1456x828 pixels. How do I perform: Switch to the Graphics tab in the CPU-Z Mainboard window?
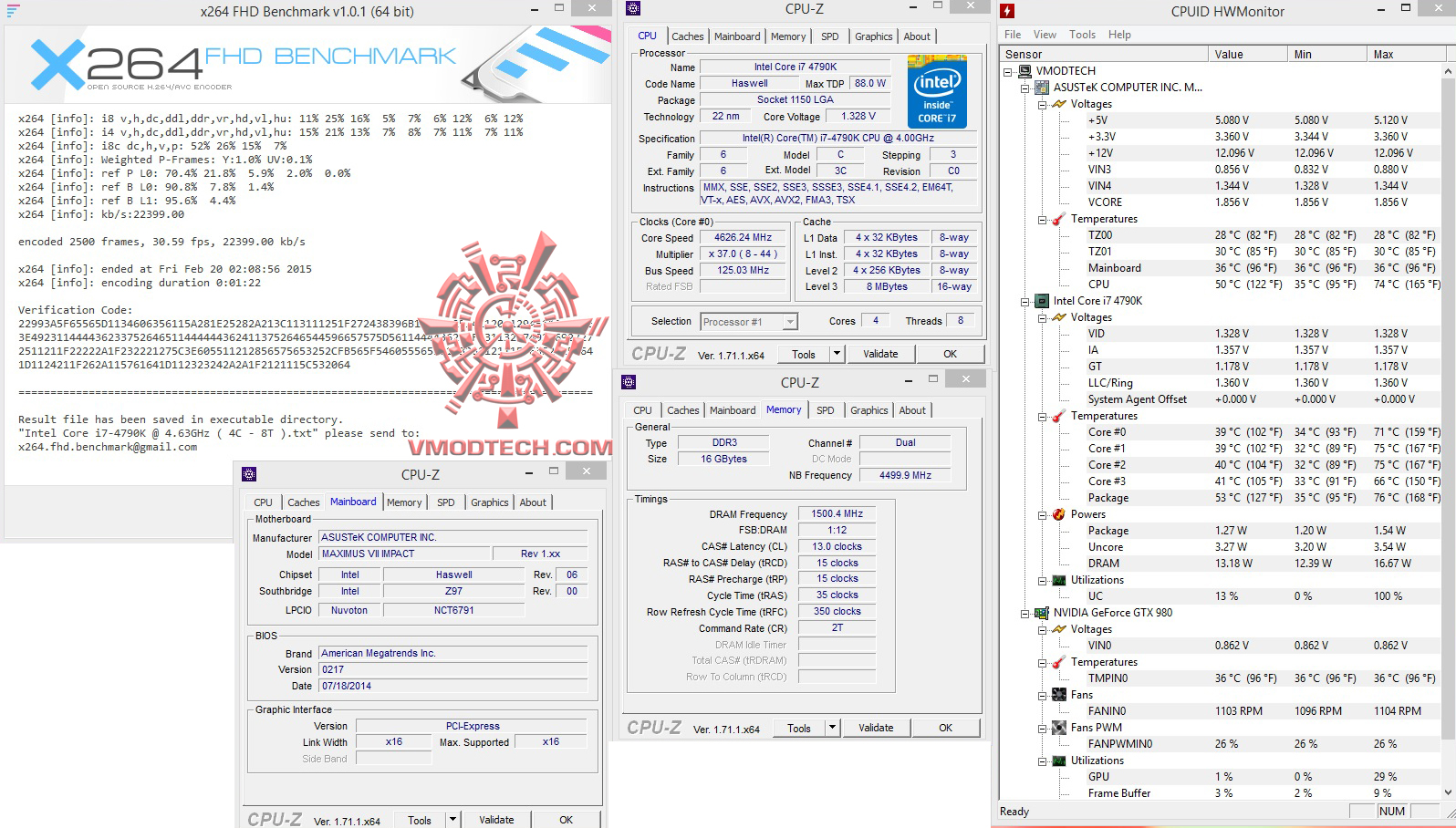(489, 502)
